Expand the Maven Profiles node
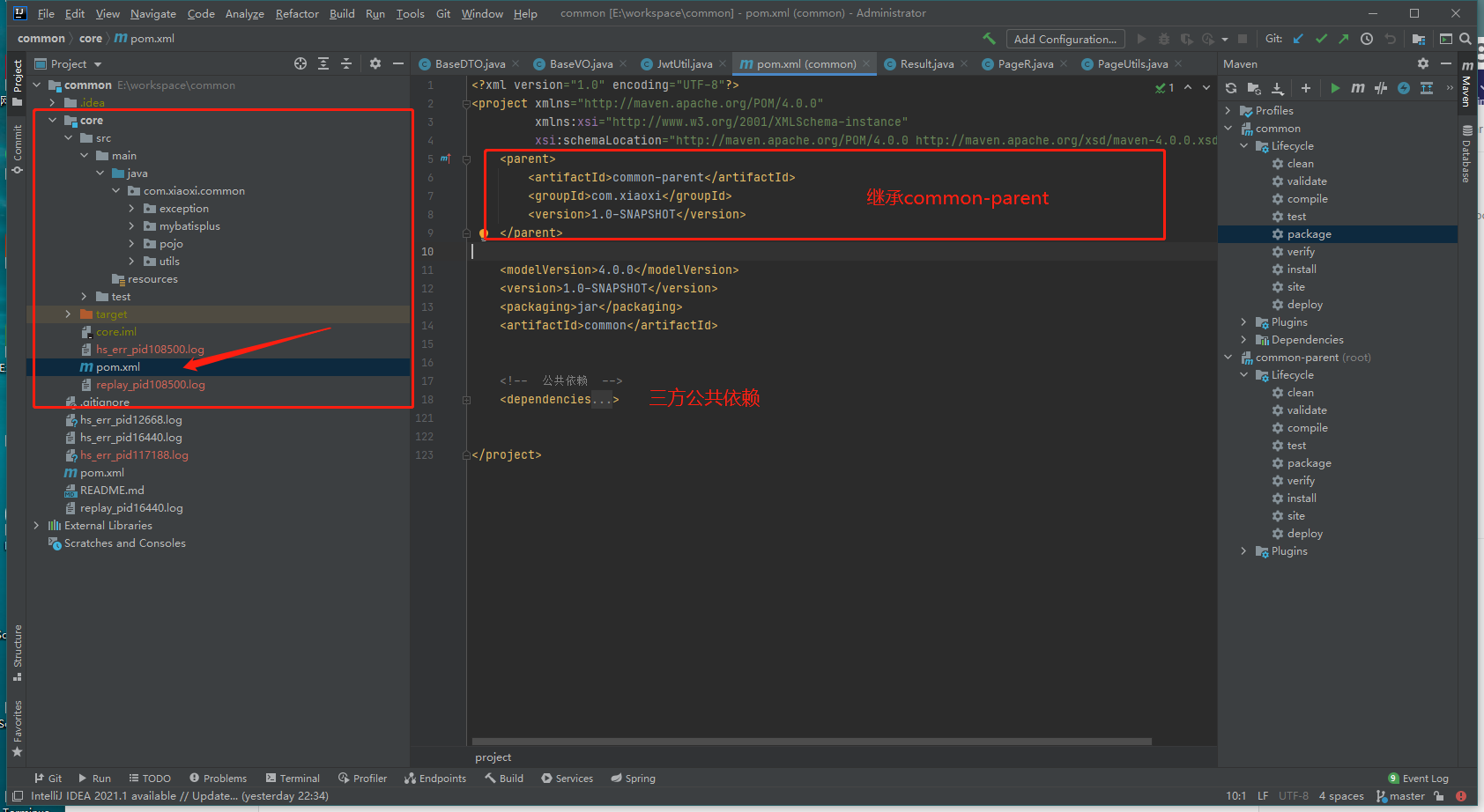 coord(1228,111)
